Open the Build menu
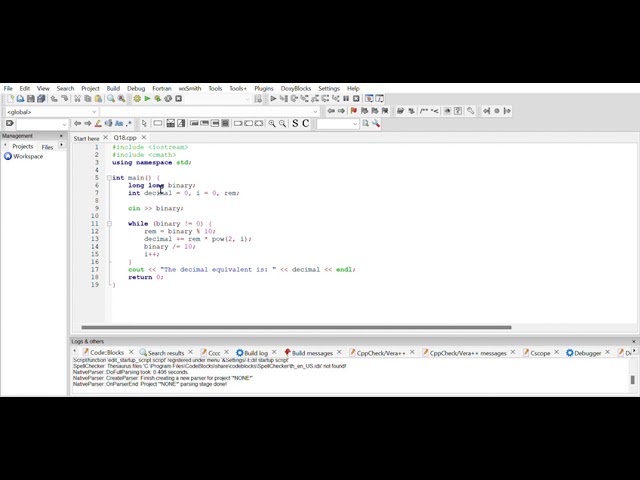640x480 pixels. tap(113, 88)
